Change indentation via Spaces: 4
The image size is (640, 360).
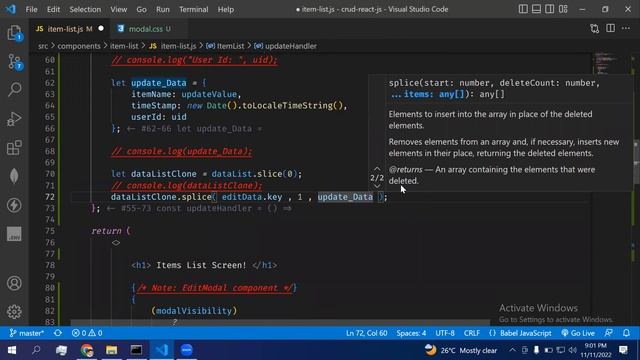[x=411, y=333]
